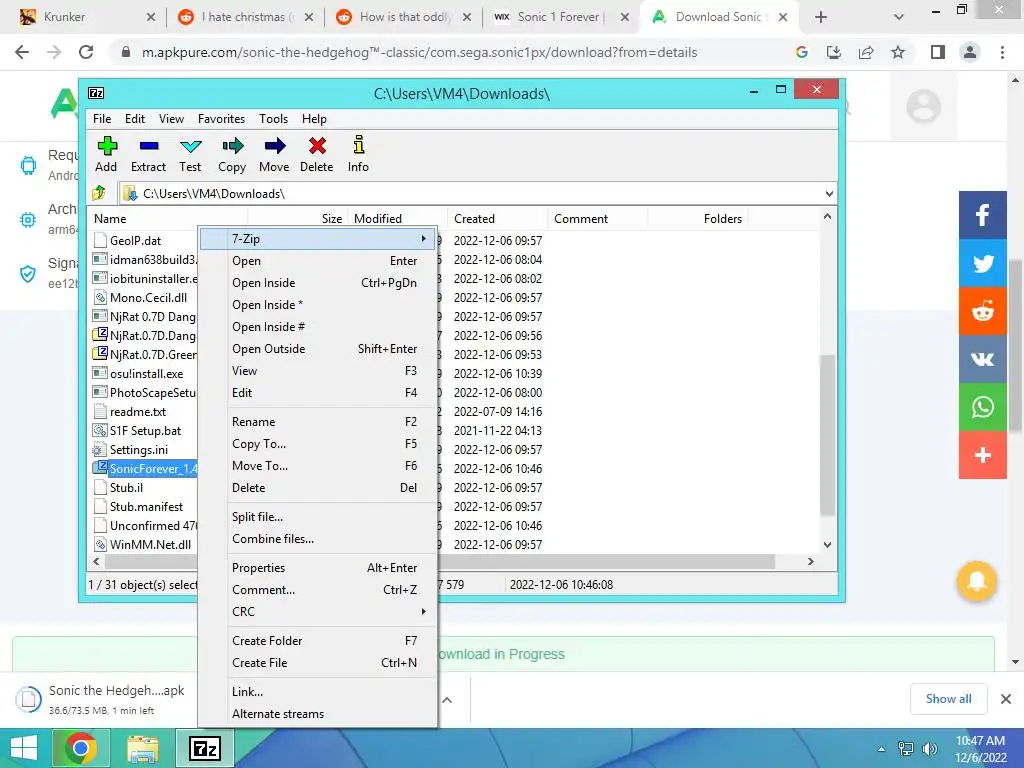The width and height of the screenshot is (1024, 768).
Task: Open File Explorer from taskbar
Action: click(x=143, y=748)
